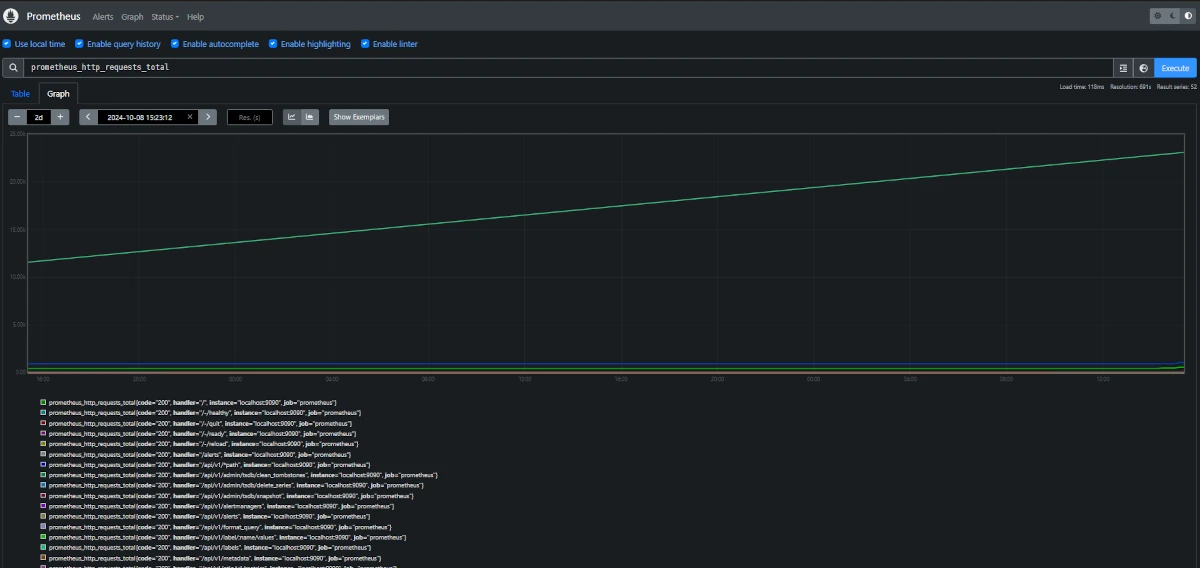Clear the end time value
Screen dimensions: 1200x568
[x=190, y=117]
